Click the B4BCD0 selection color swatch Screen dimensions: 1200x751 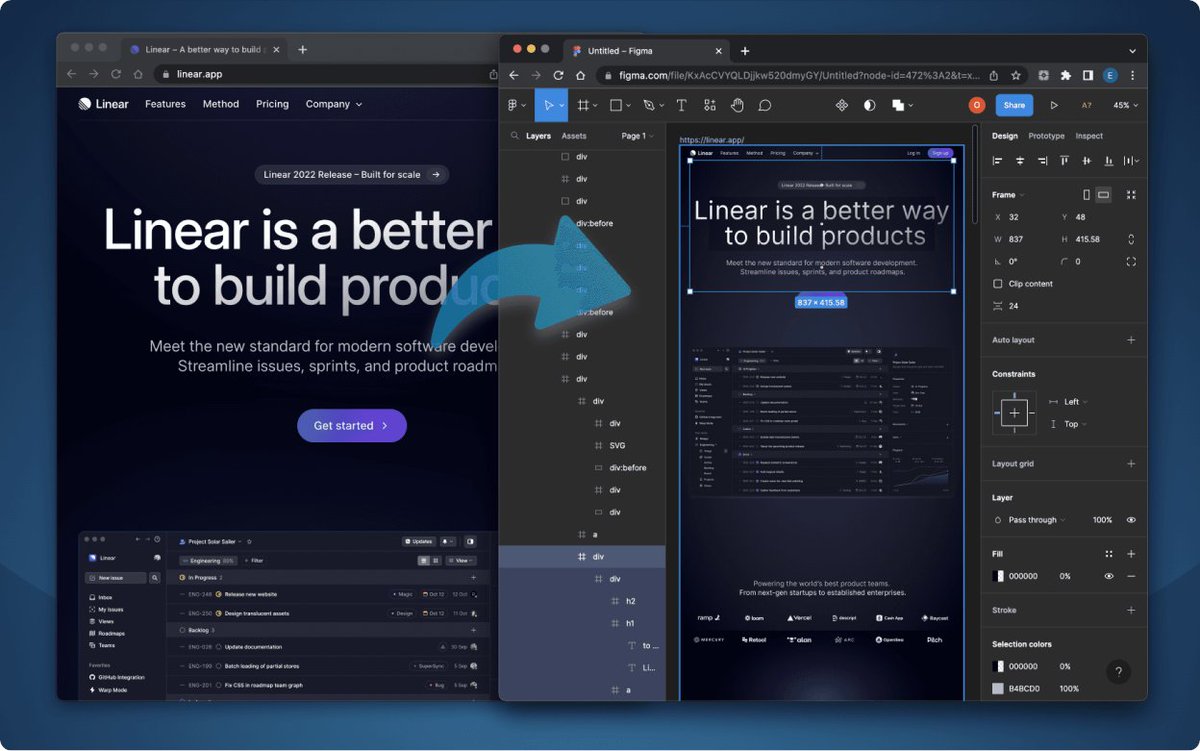[998, 689]
